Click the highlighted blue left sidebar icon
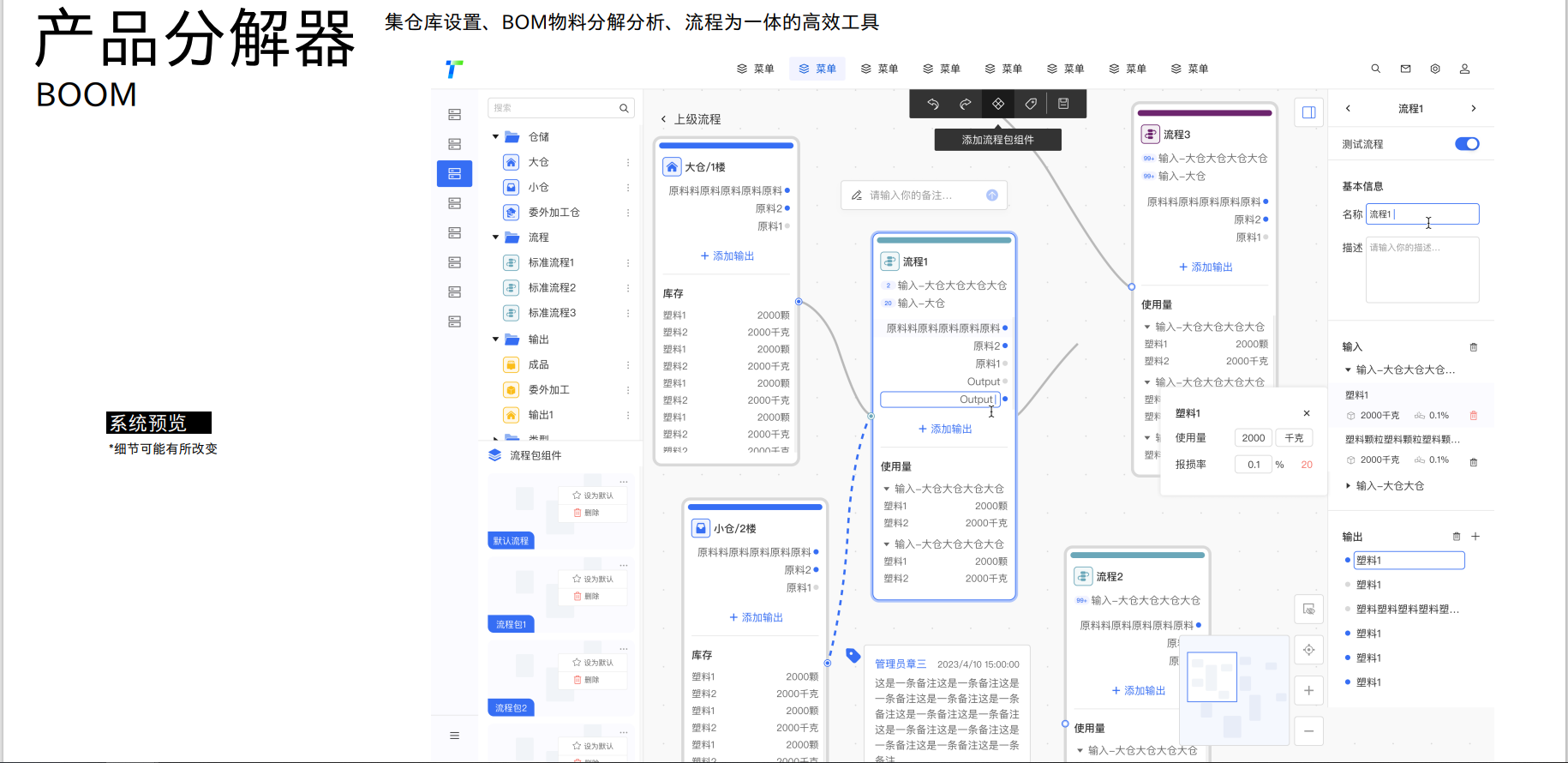 click(454, 174)
